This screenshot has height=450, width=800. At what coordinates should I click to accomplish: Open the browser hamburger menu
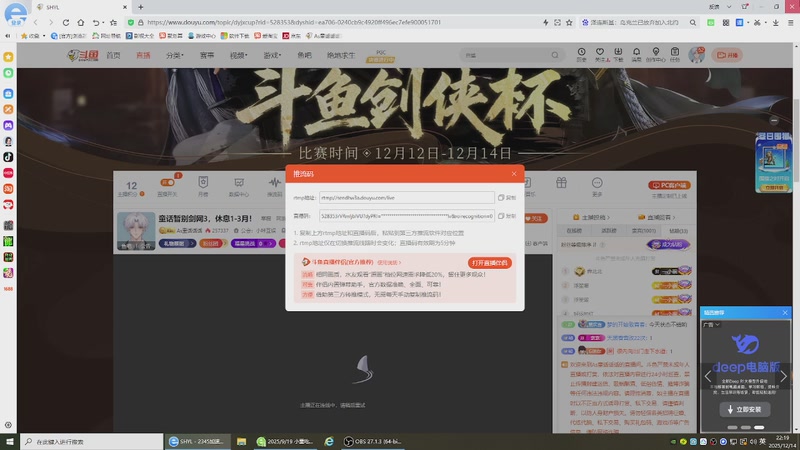(791, 22)
